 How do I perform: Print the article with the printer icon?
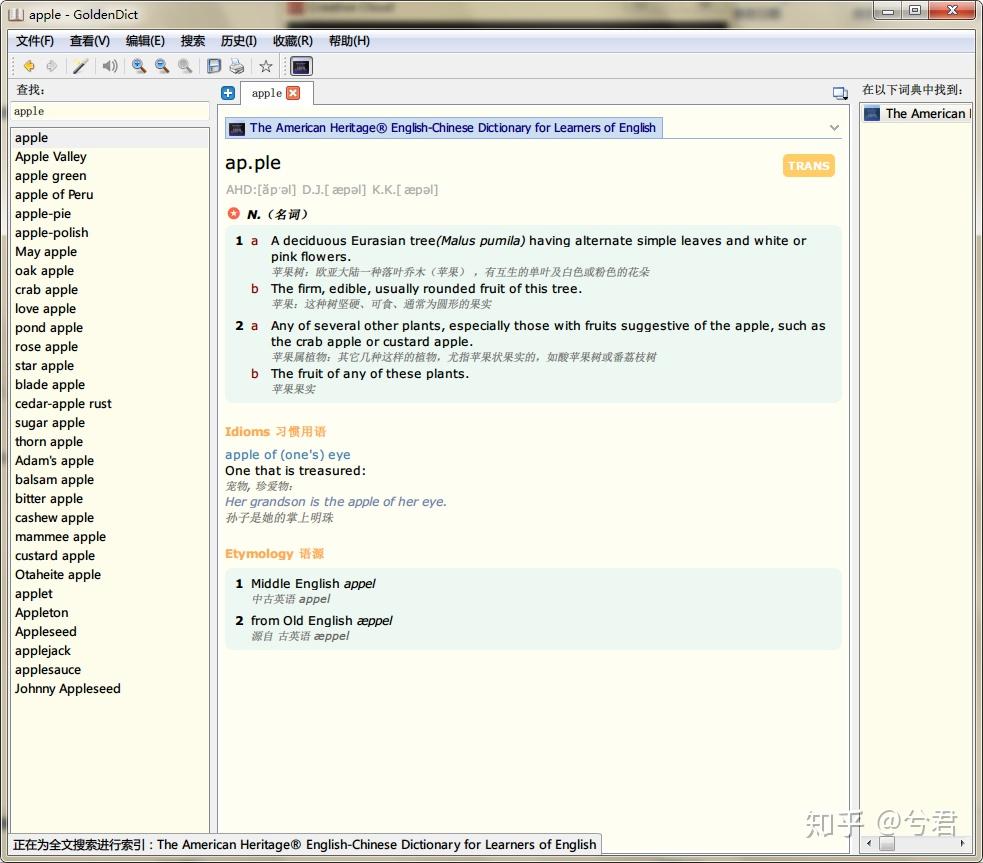point(237,66)
